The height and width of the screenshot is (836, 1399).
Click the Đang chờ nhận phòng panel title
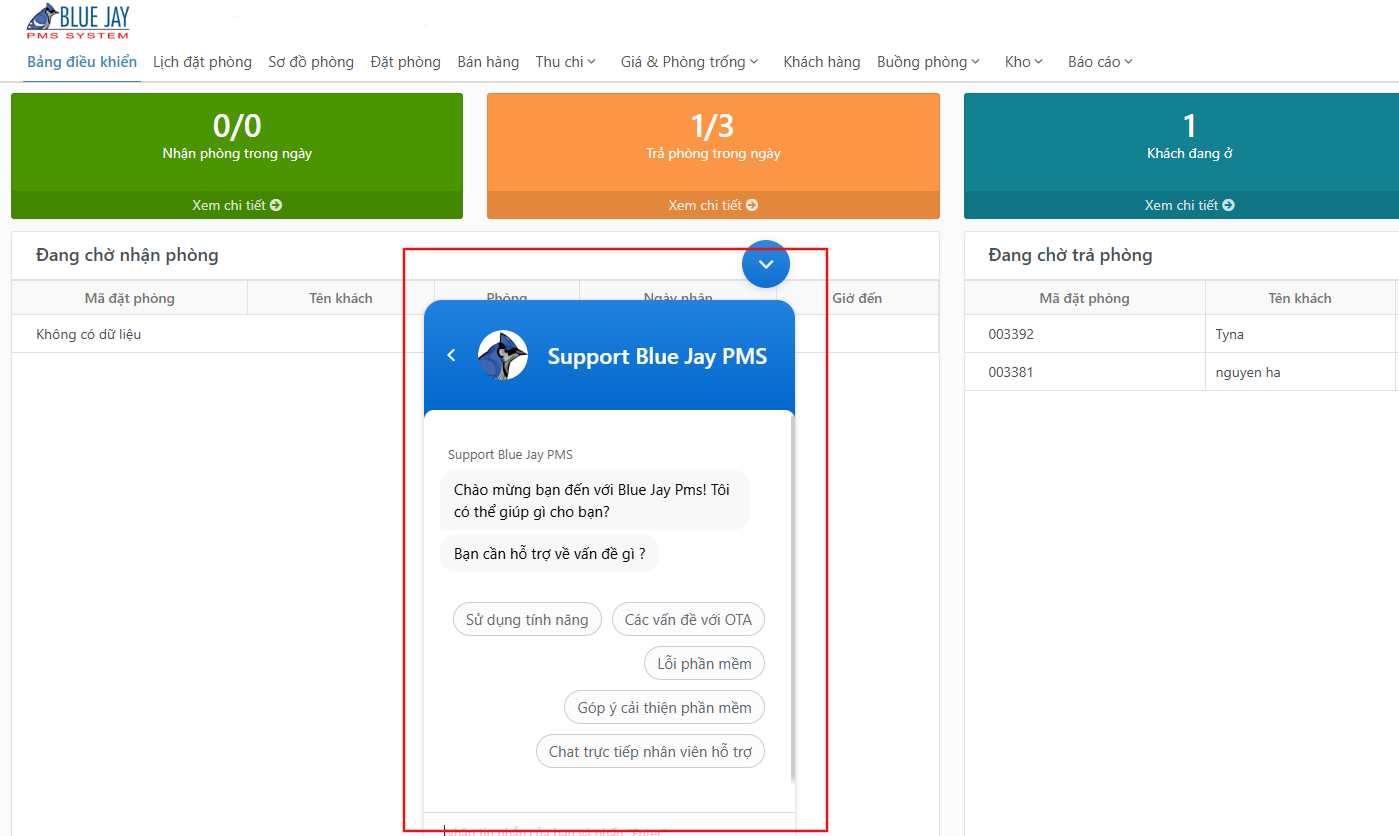click(x=127, y=255)
